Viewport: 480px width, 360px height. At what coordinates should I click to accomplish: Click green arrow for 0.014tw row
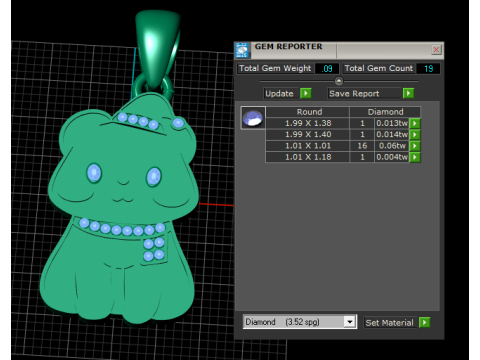415,135
